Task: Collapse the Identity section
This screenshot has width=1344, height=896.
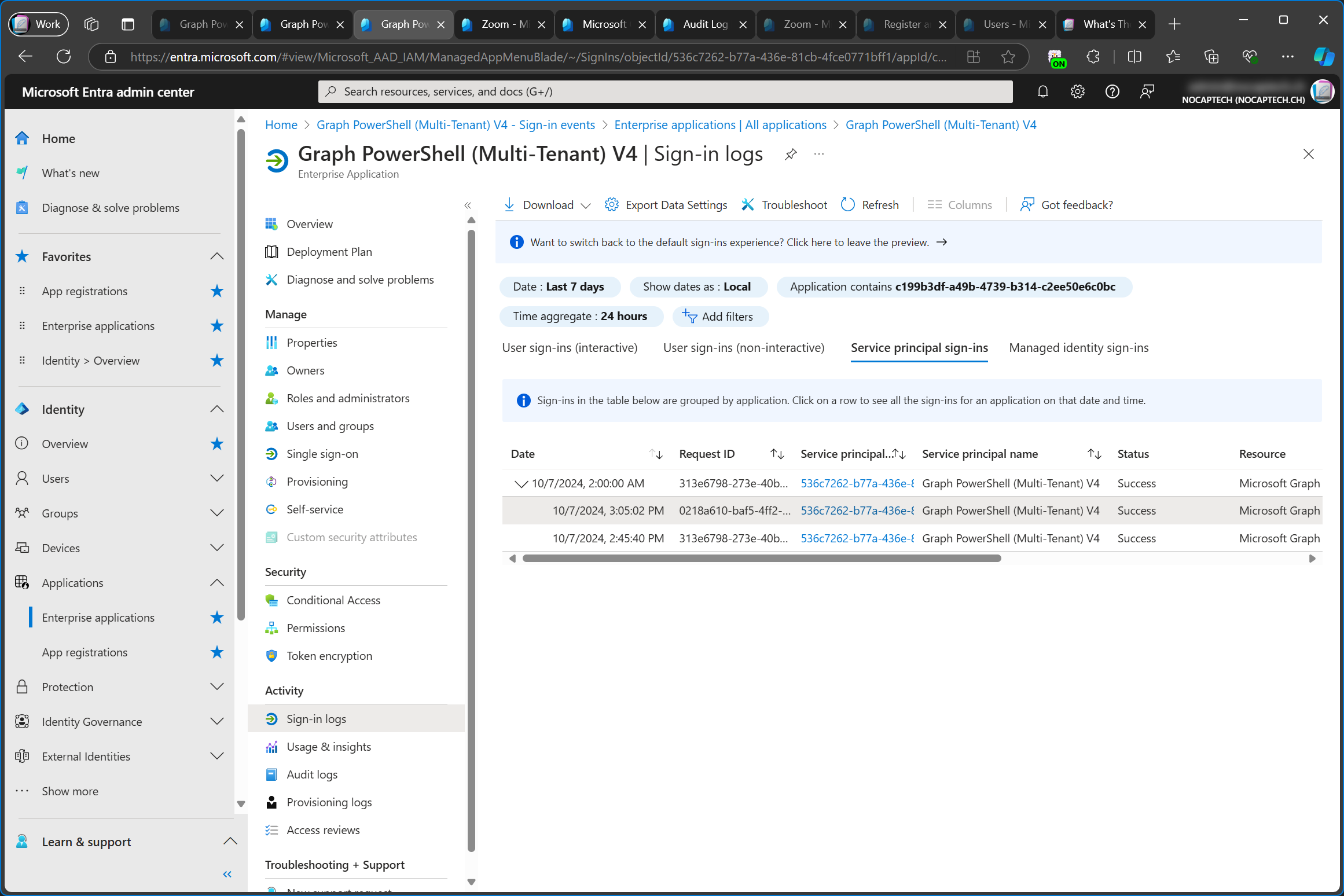Action: 217,409
